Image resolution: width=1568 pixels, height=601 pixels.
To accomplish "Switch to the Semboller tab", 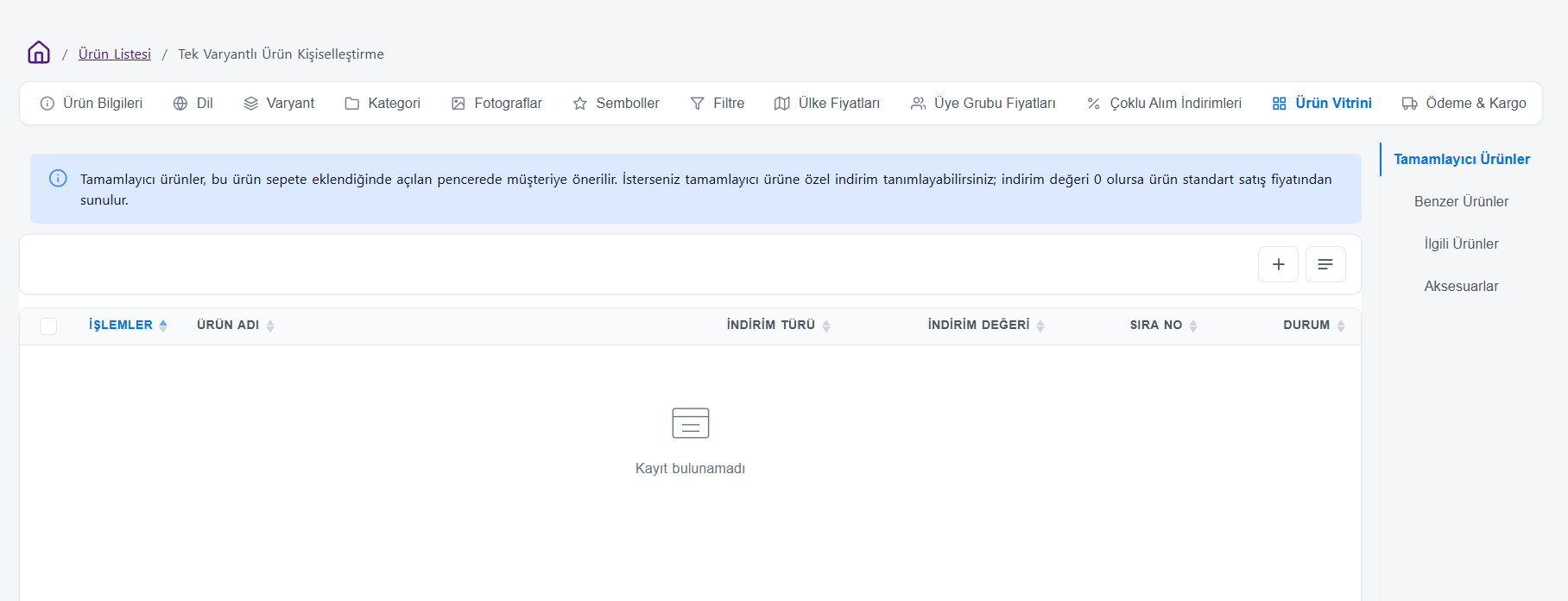I will (x=616, y=104).
